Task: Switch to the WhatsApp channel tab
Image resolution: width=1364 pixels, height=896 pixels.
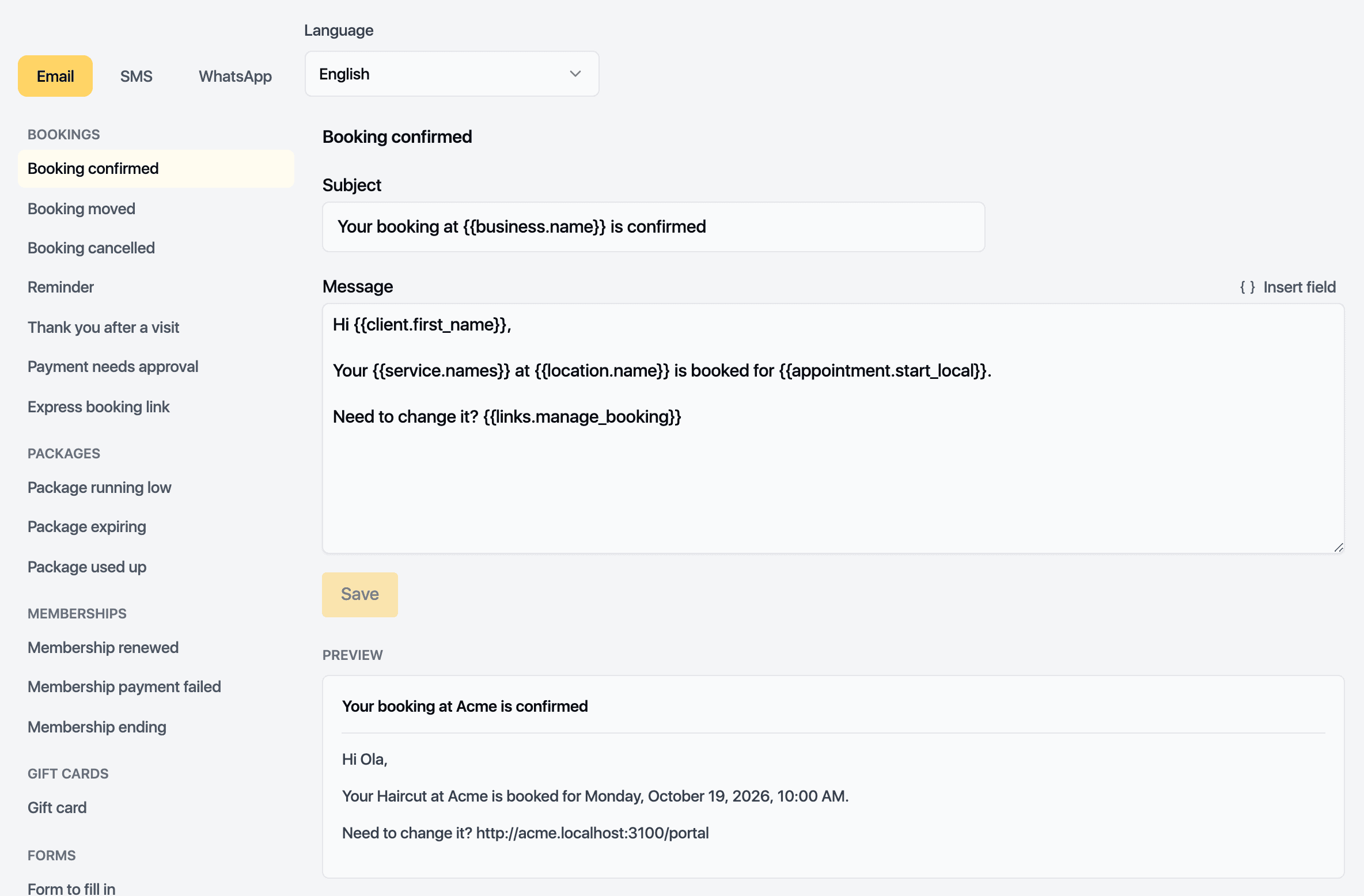Action: tap(235, 76)
